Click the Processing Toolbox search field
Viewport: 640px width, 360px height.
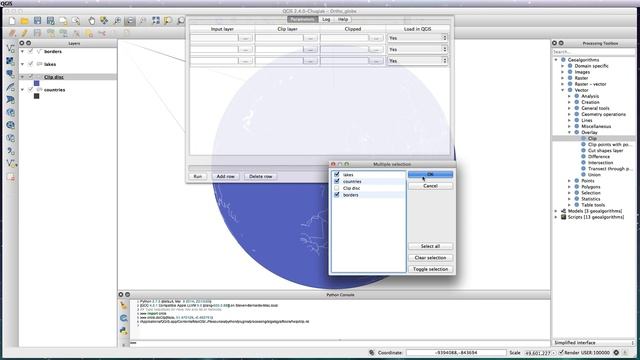click(x=593, y=52)
